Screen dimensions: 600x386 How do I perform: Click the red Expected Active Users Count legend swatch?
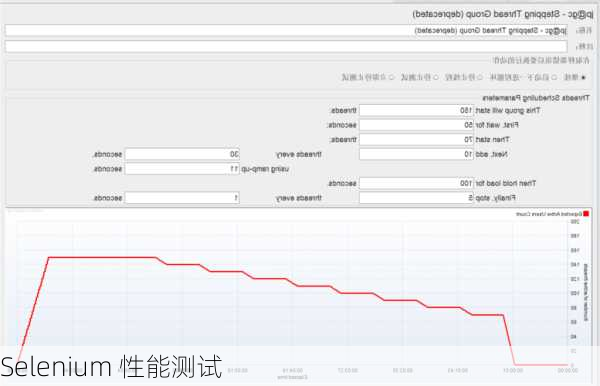[x=586, y=214]
